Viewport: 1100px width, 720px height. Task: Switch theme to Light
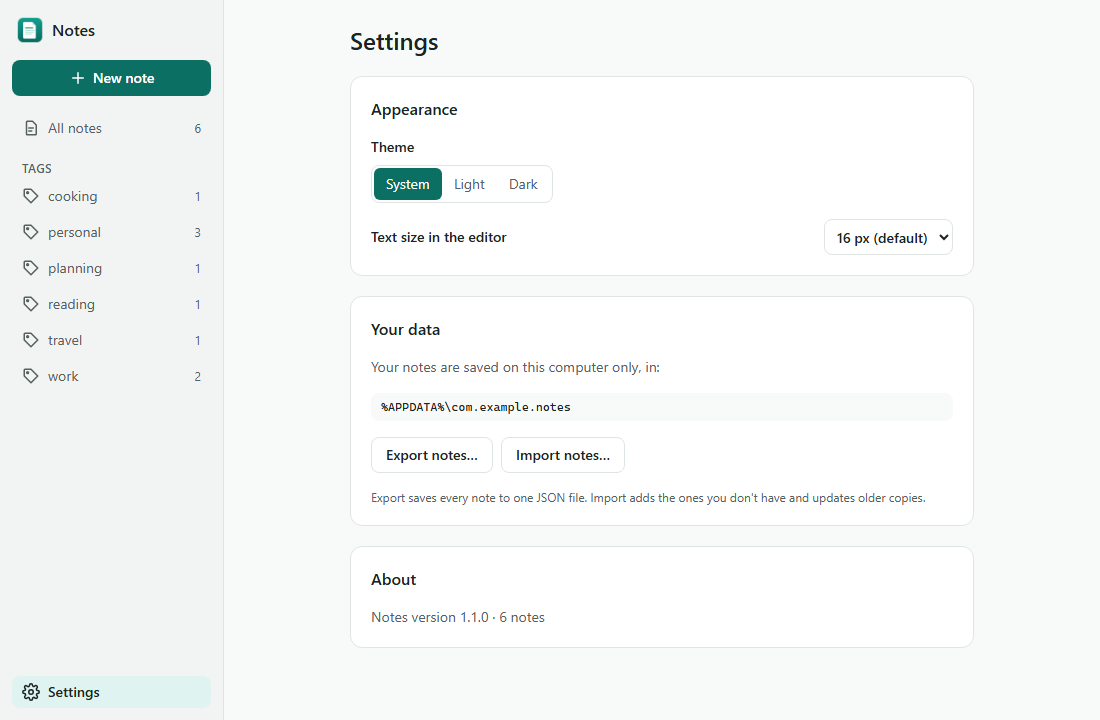(469, 184)
